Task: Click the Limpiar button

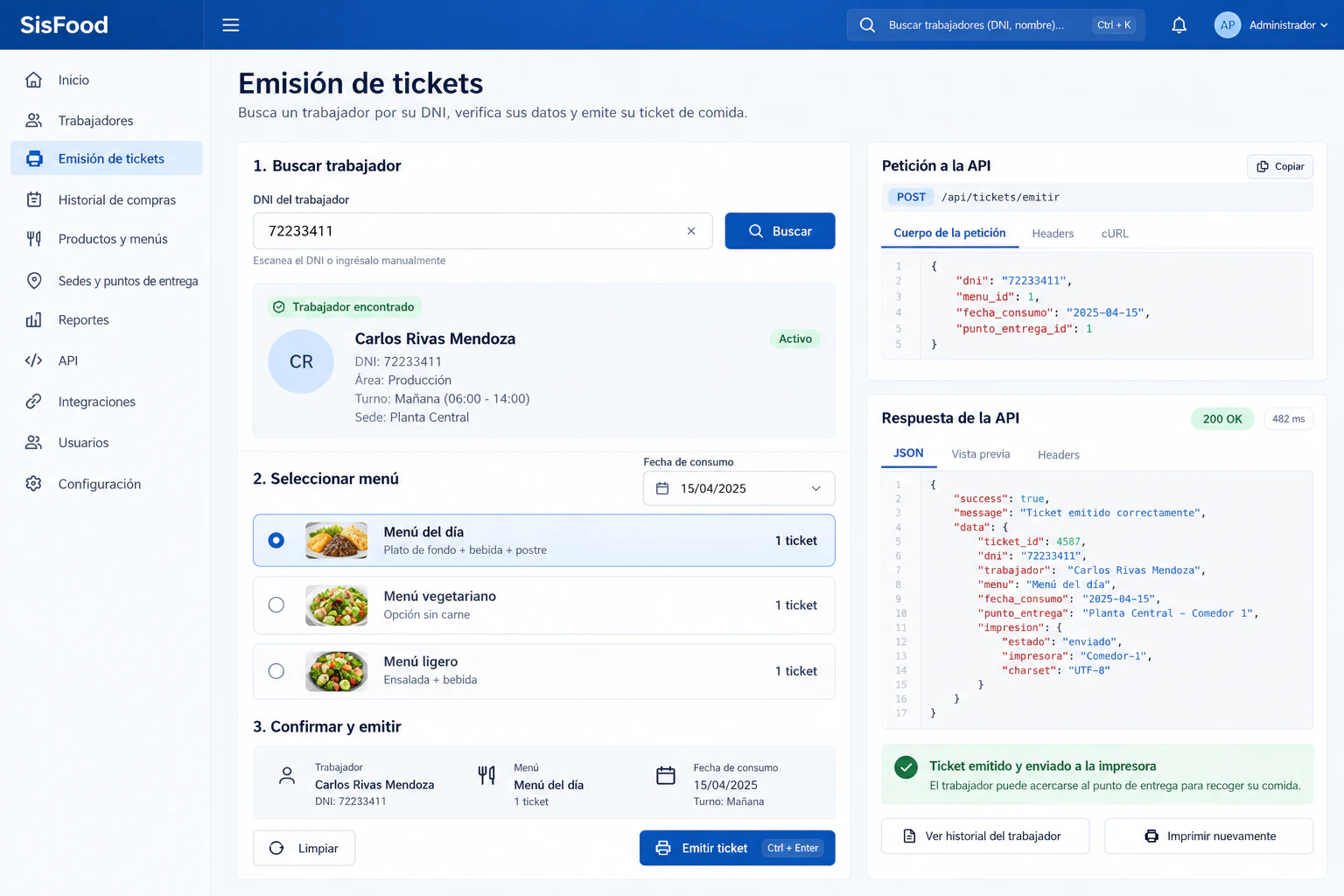Action: pos(304,848)
